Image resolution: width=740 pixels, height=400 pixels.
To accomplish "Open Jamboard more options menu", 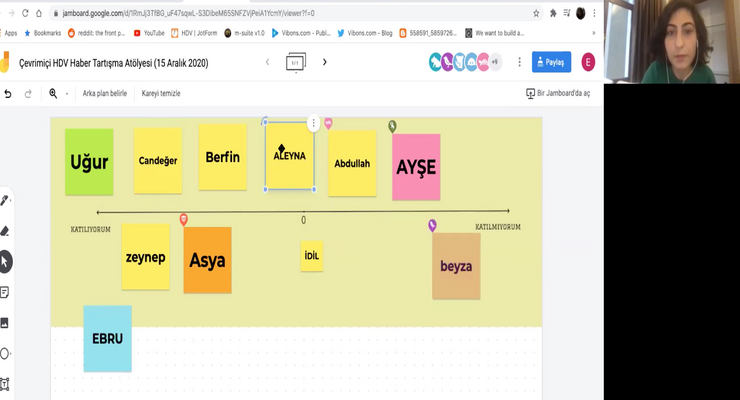I will (520, 62).
